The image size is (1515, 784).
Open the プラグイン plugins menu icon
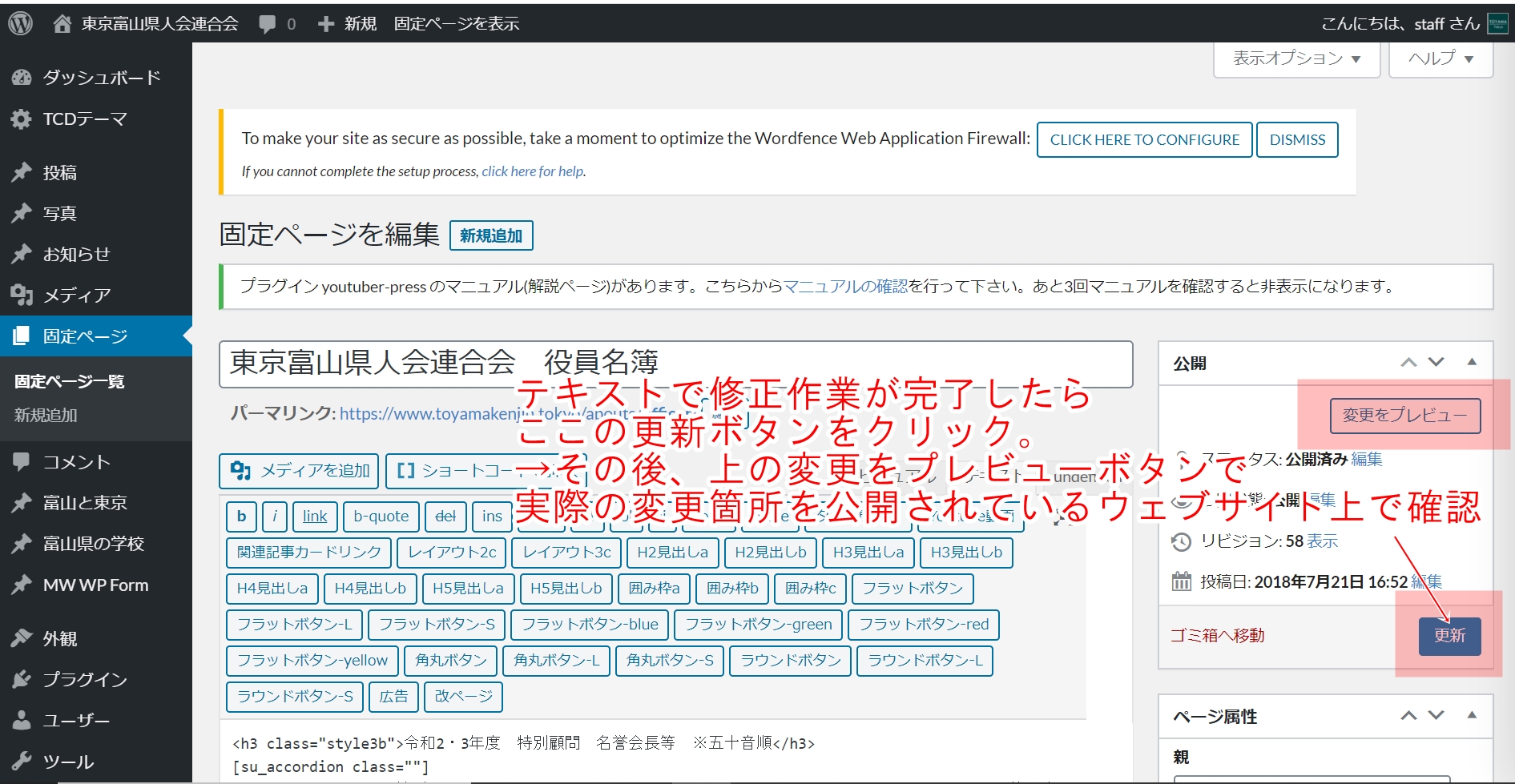pos(22,680)
